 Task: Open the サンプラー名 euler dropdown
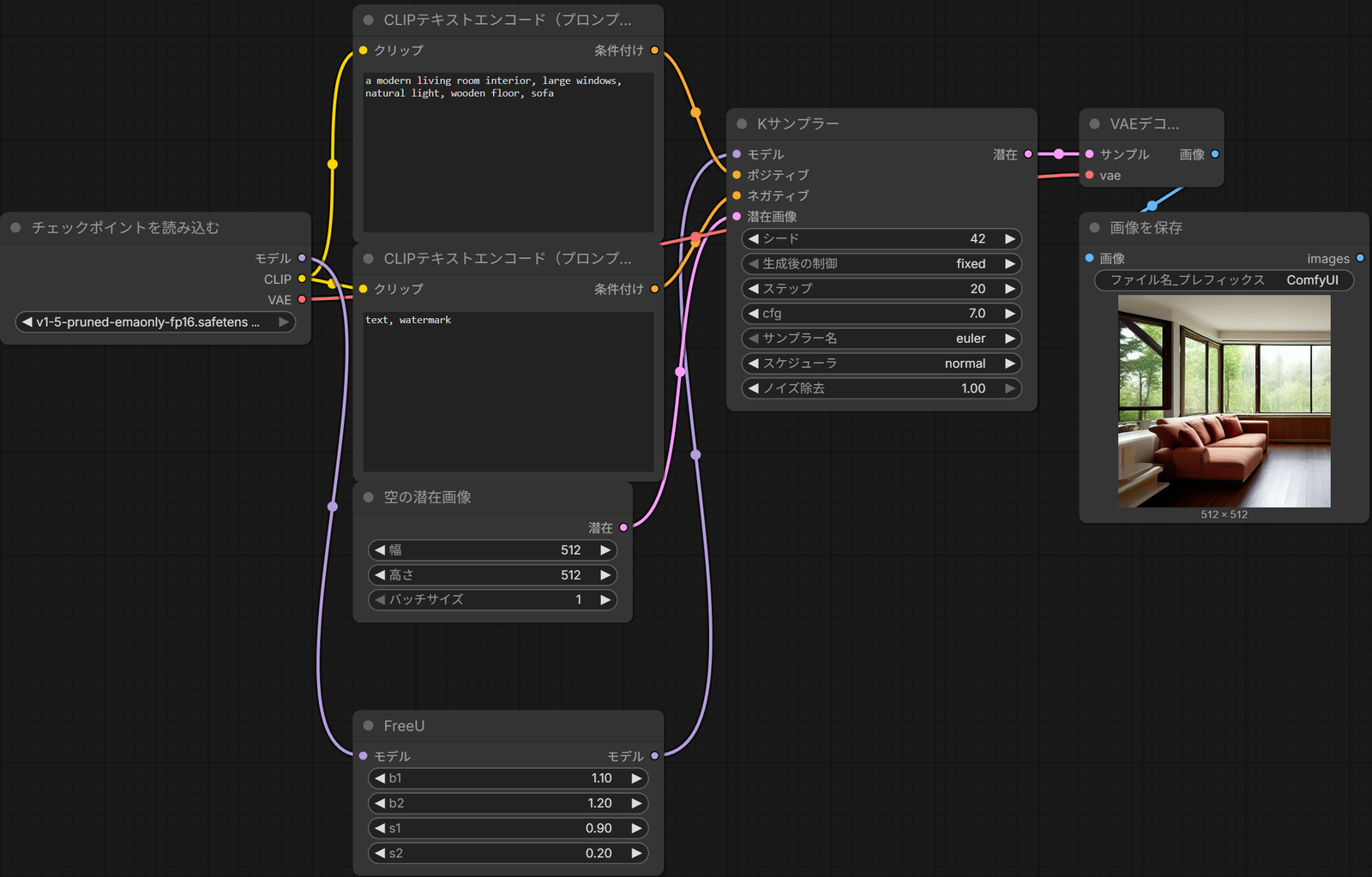[x=882, y=339]
